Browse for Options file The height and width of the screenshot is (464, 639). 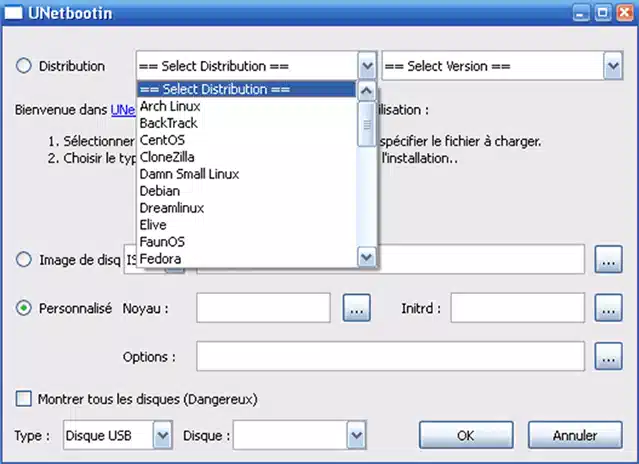coord(608,356)
